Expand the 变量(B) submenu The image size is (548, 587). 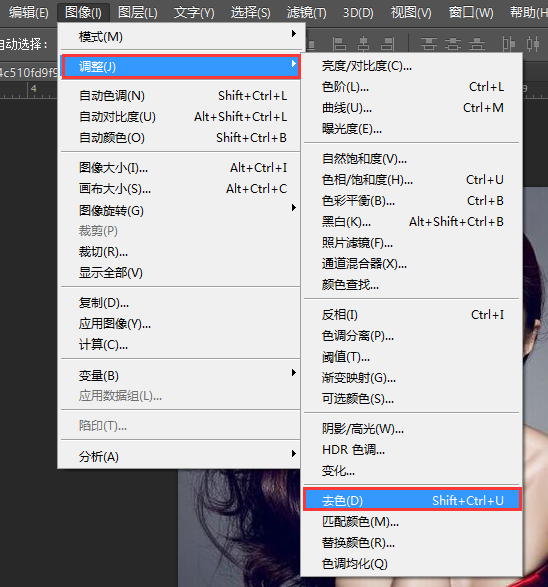point(181,375)
